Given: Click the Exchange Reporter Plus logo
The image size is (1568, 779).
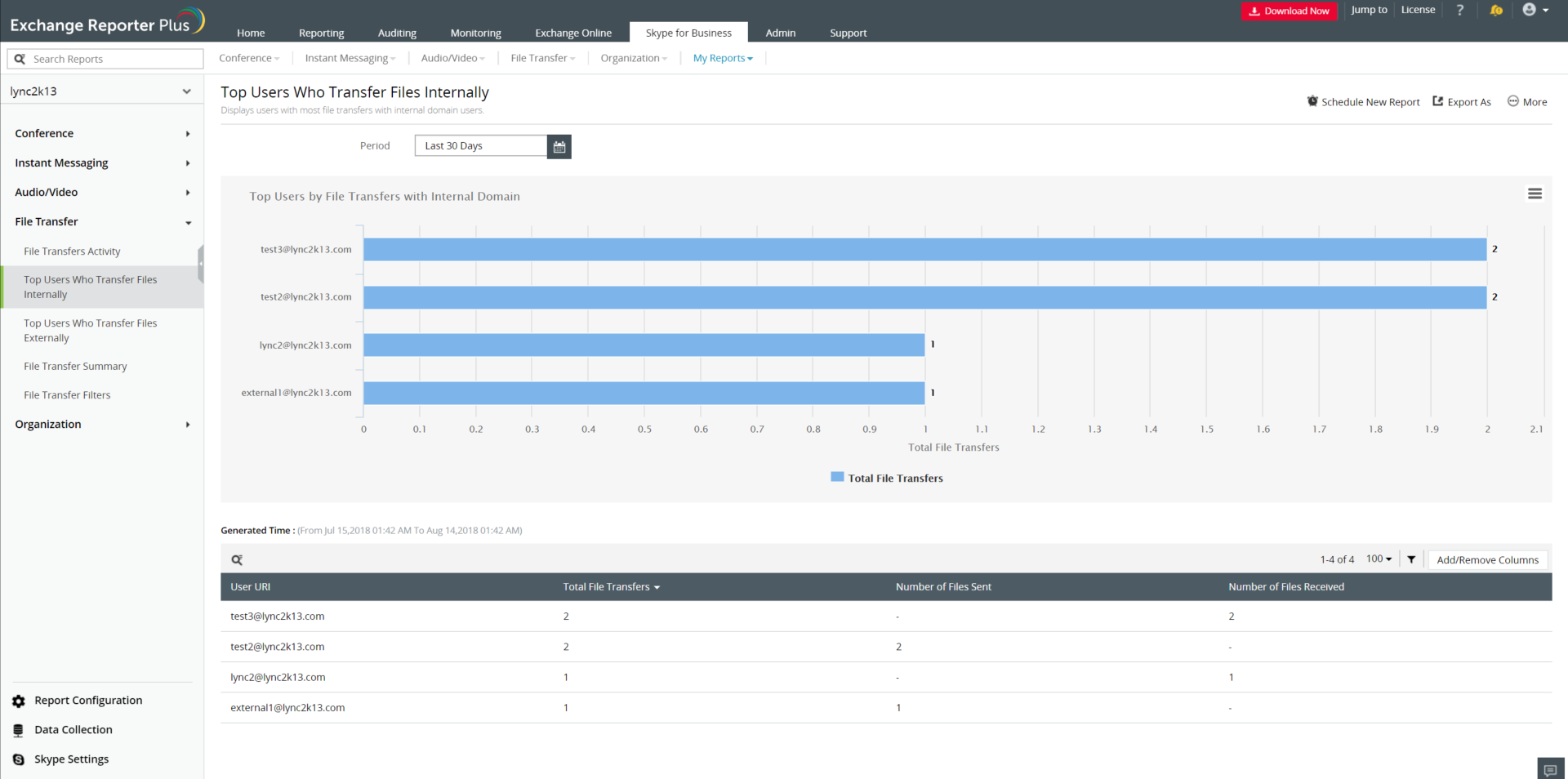Looking at the screenshot, I should pyautogui.click(x=106, y=22).
